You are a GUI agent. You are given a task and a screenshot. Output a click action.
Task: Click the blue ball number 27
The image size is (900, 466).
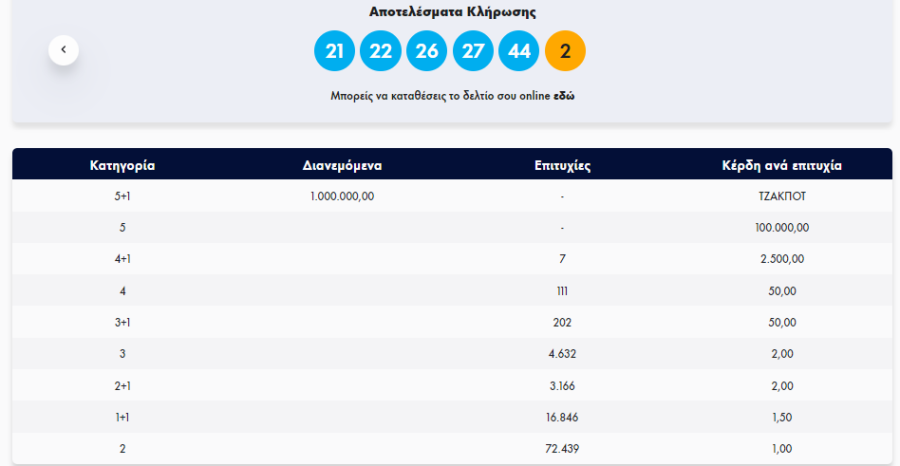point(473,51)
